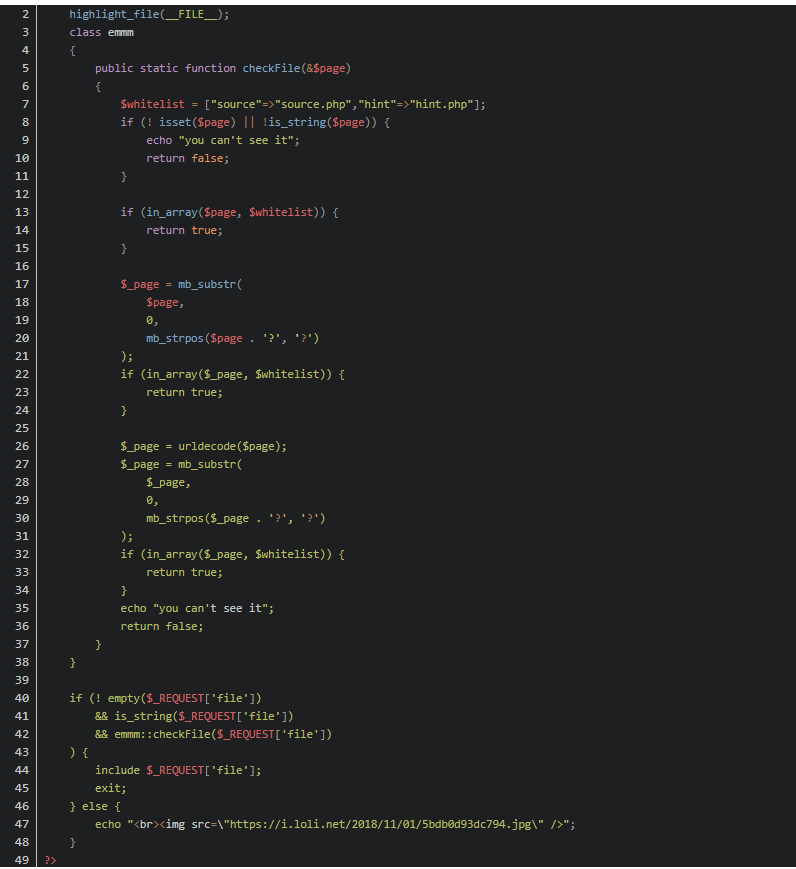Click 'return true;' on line 23
Screen dimensions: 796x869
184,392
